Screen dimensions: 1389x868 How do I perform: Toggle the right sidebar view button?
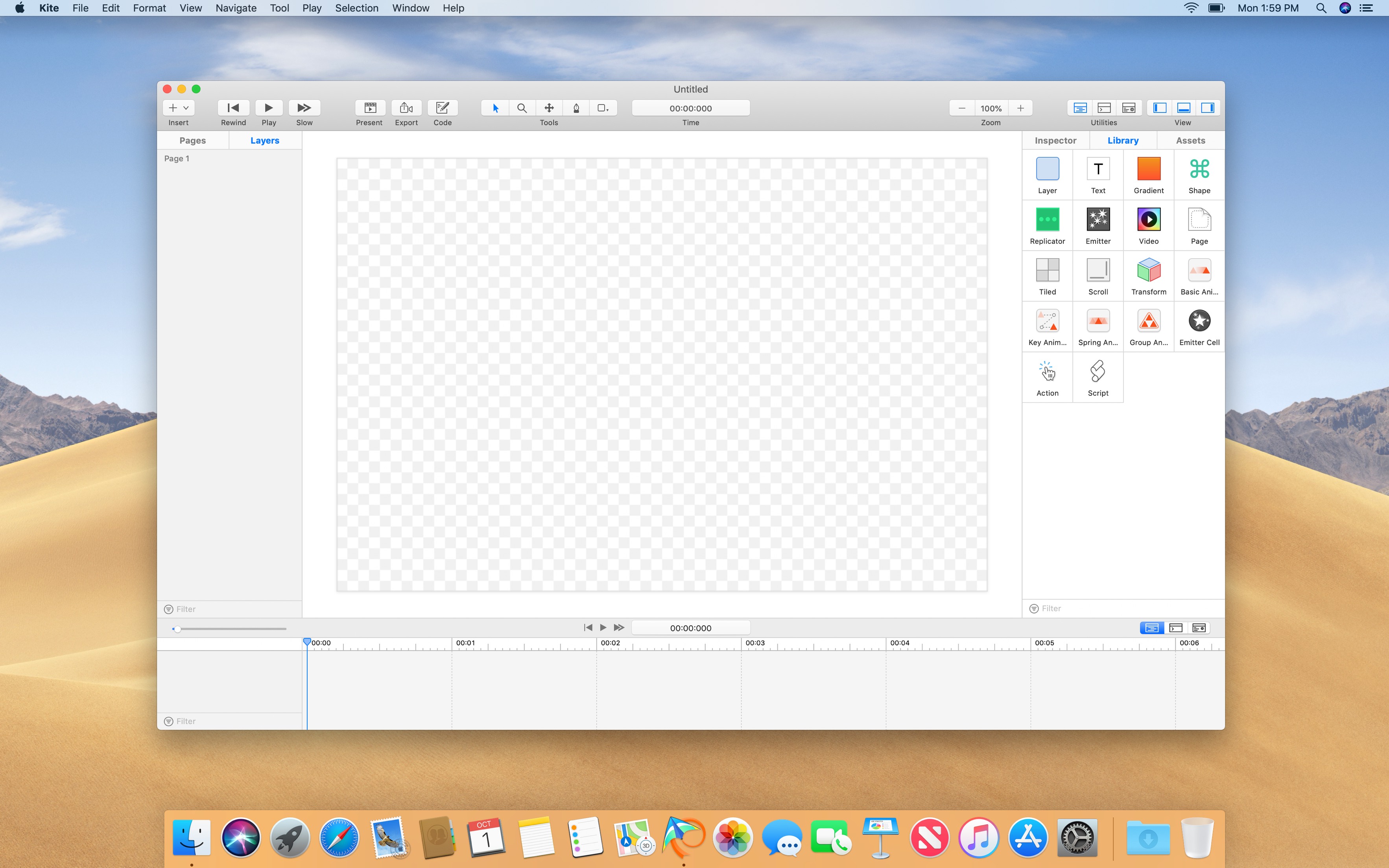1208,108
